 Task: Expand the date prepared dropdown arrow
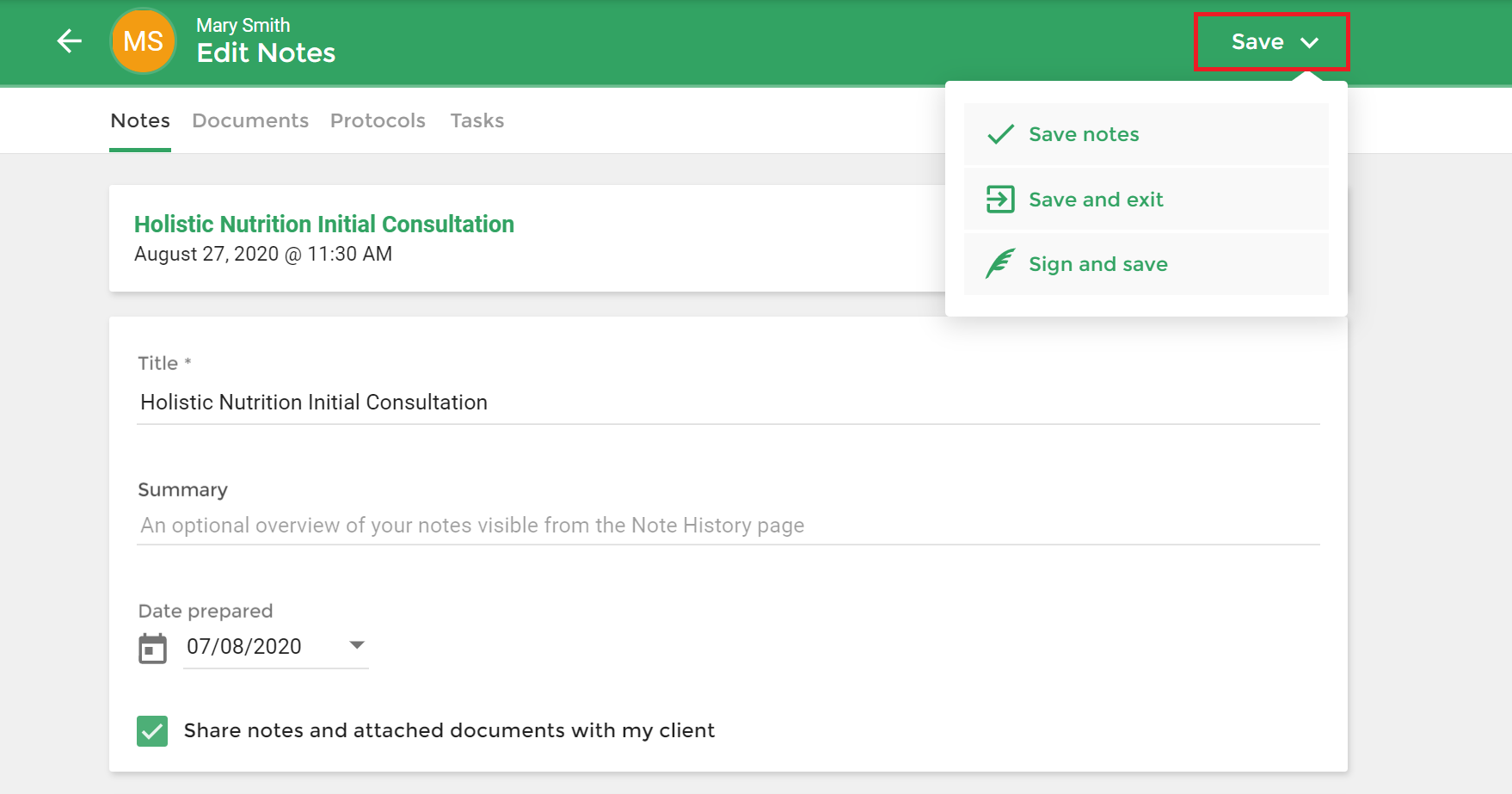click(357, 645)
